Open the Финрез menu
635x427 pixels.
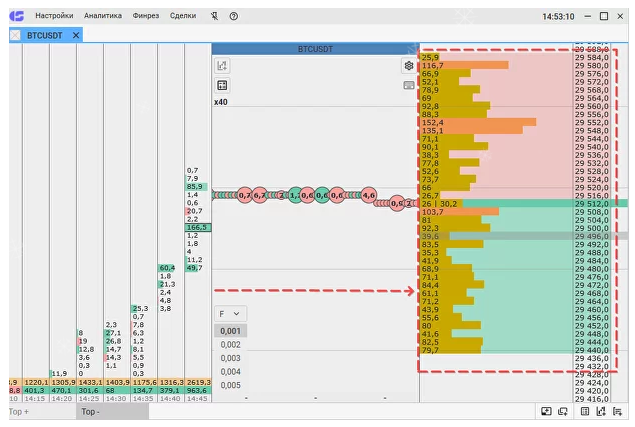coord(146,16)
